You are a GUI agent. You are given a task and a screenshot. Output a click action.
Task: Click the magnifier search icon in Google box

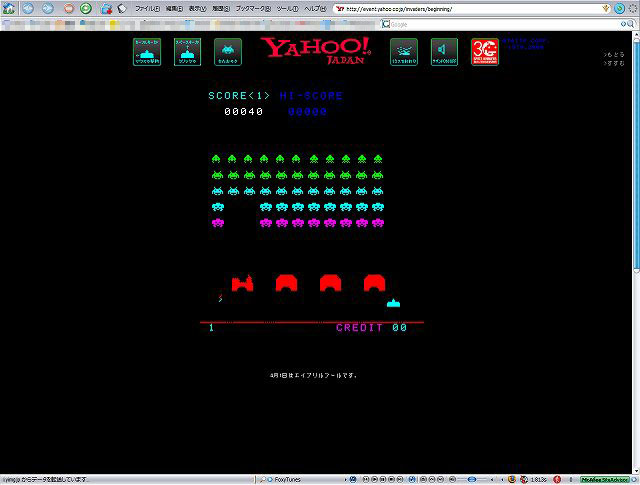tap(631, 24)
